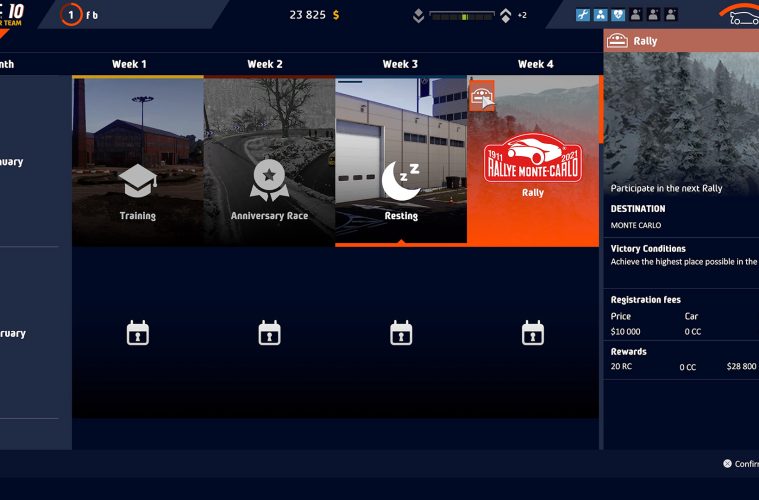Click the gold dollar currency icon

(x=336, y=15)
